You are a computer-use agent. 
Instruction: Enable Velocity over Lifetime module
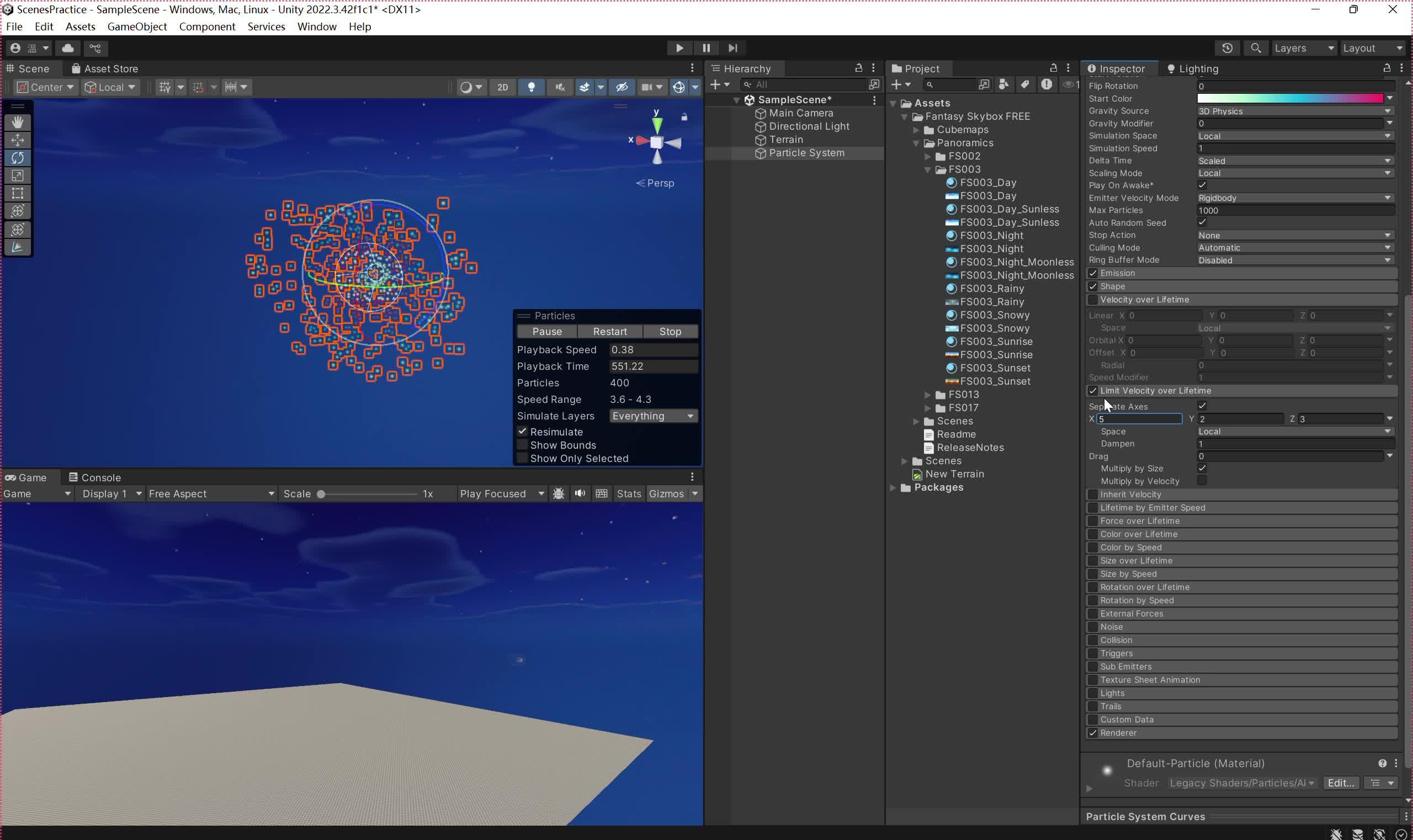point(1092,300)
